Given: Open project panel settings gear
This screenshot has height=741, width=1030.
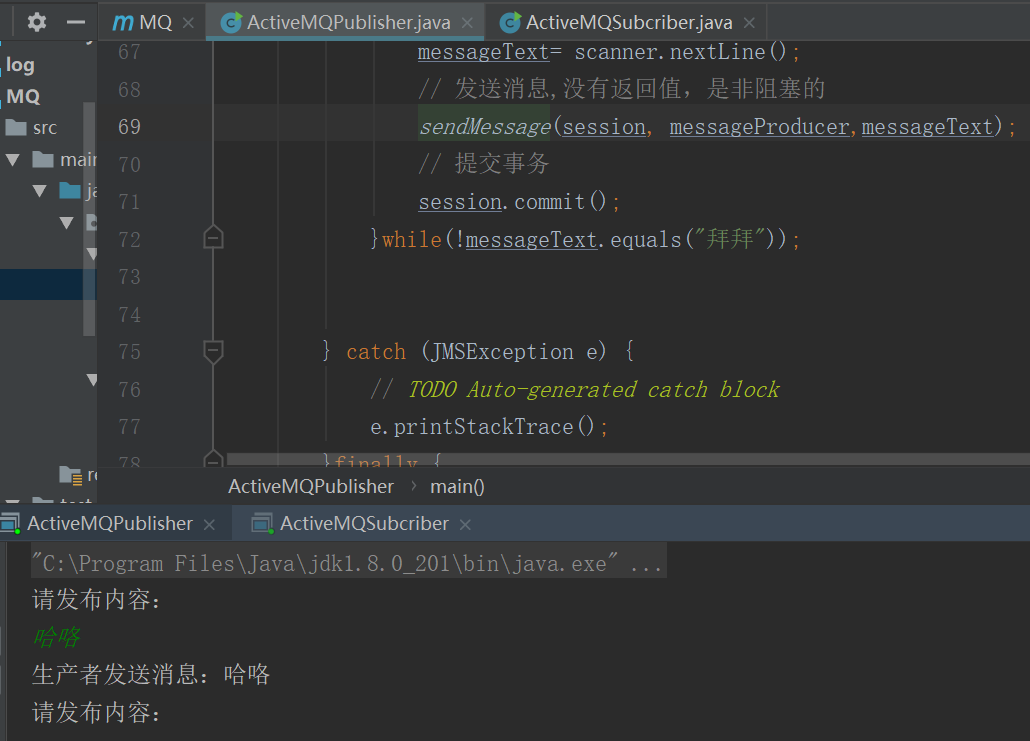Looking at the screenshot, I should (x=37, y=22).
